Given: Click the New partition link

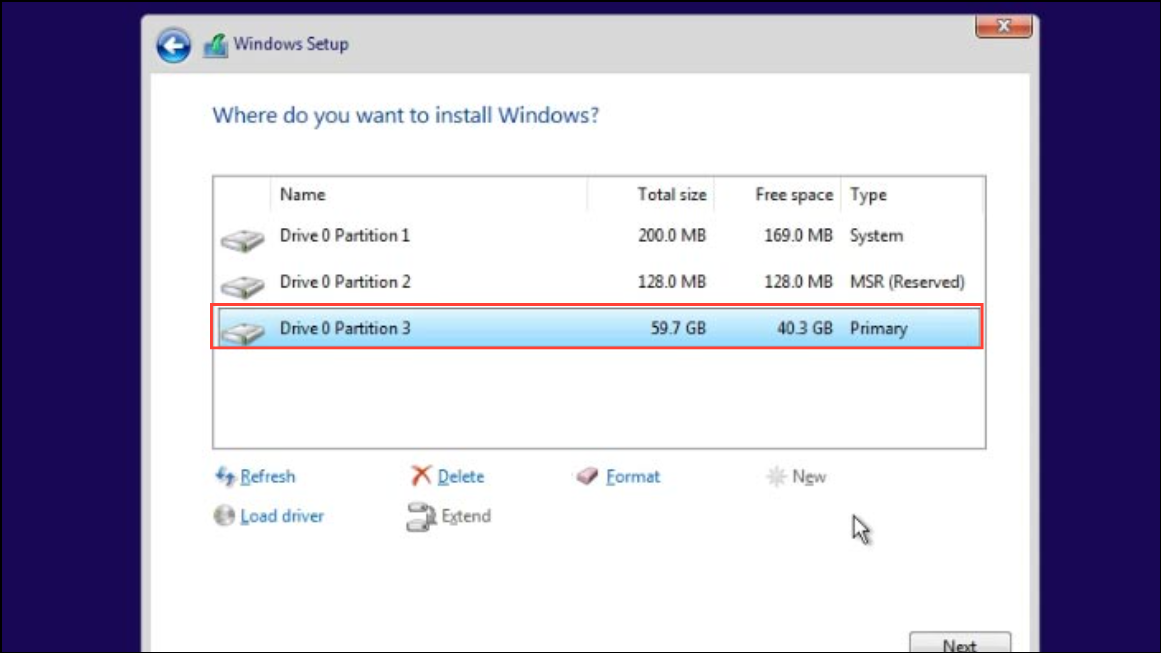Looking at the screenshot, I should pos(809,477).
